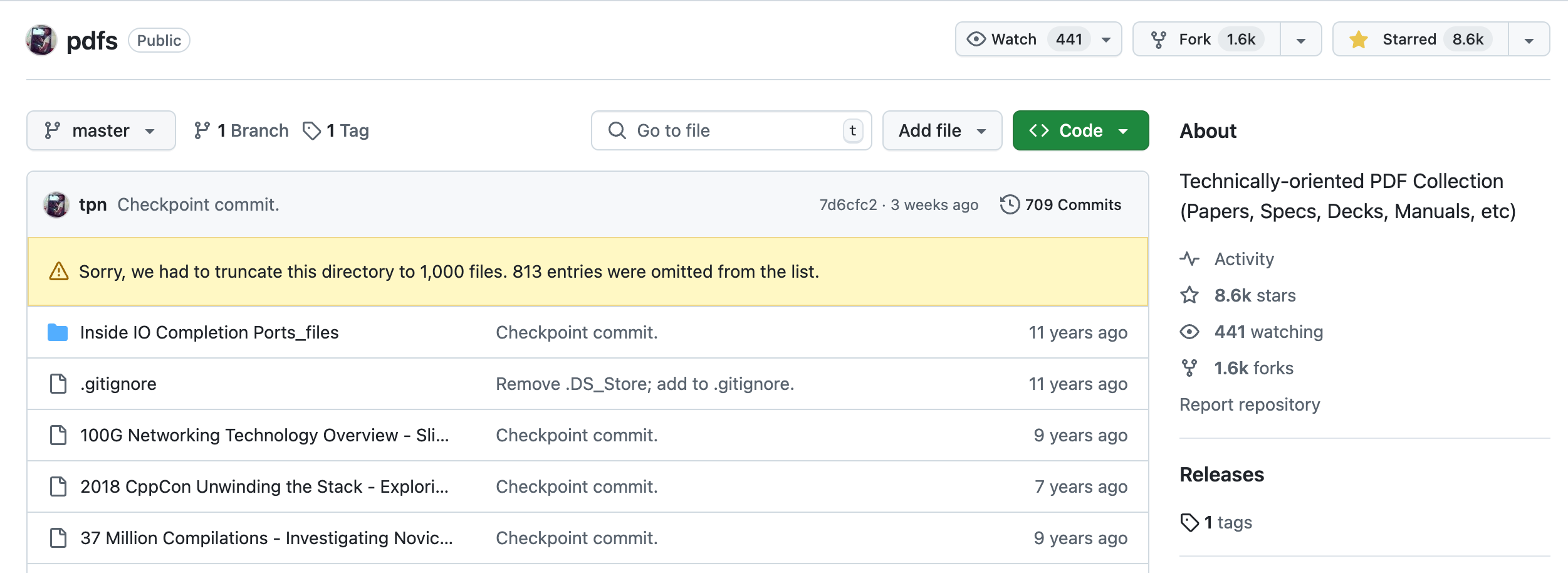
Task: Click the fork icon beside 1.6k forks
Action: 1189,368
